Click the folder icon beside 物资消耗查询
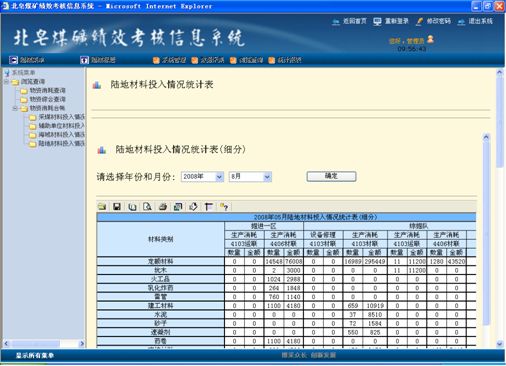The image size is (506, 366). [24, 91]
